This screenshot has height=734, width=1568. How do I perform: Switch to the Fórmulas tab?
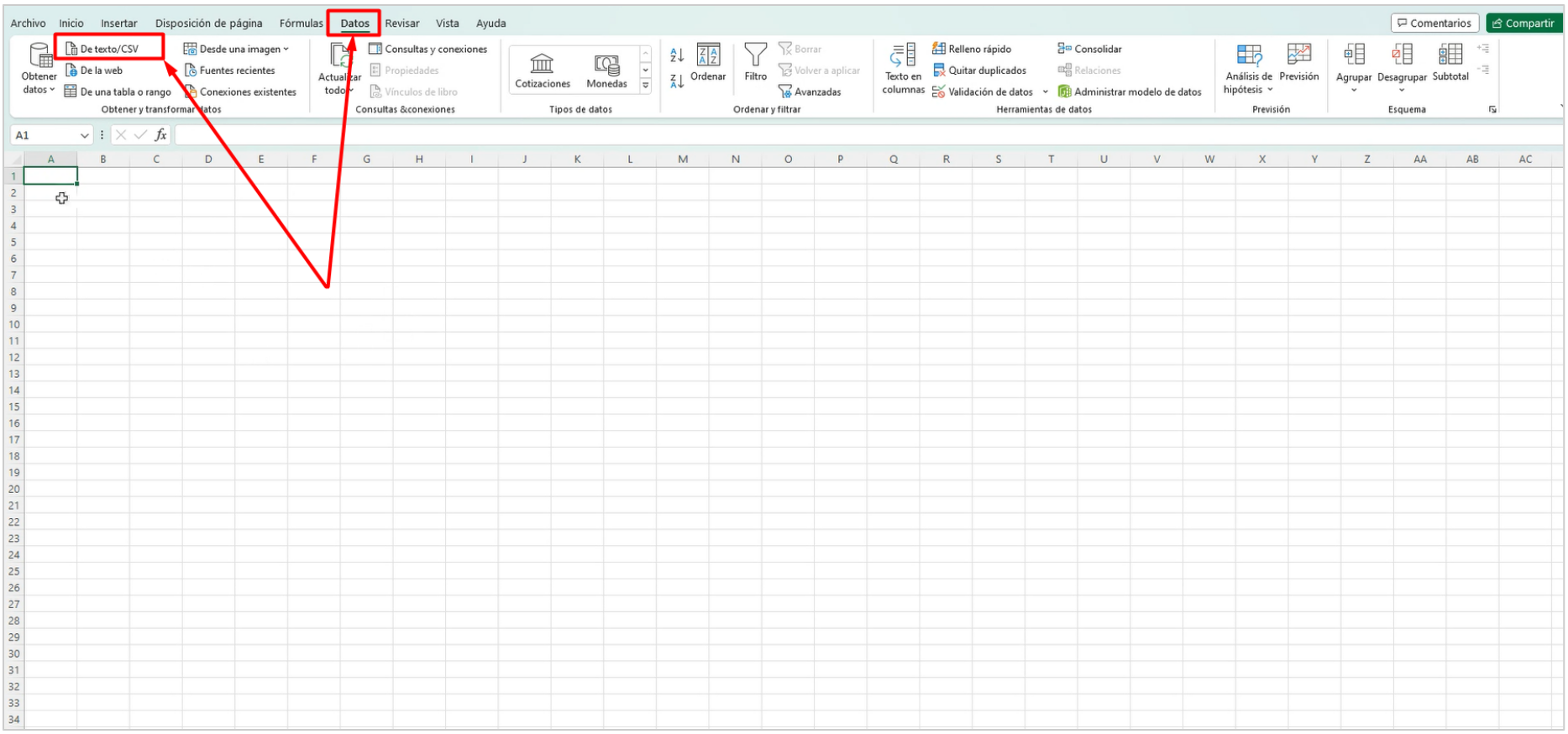tap(301, 24)
